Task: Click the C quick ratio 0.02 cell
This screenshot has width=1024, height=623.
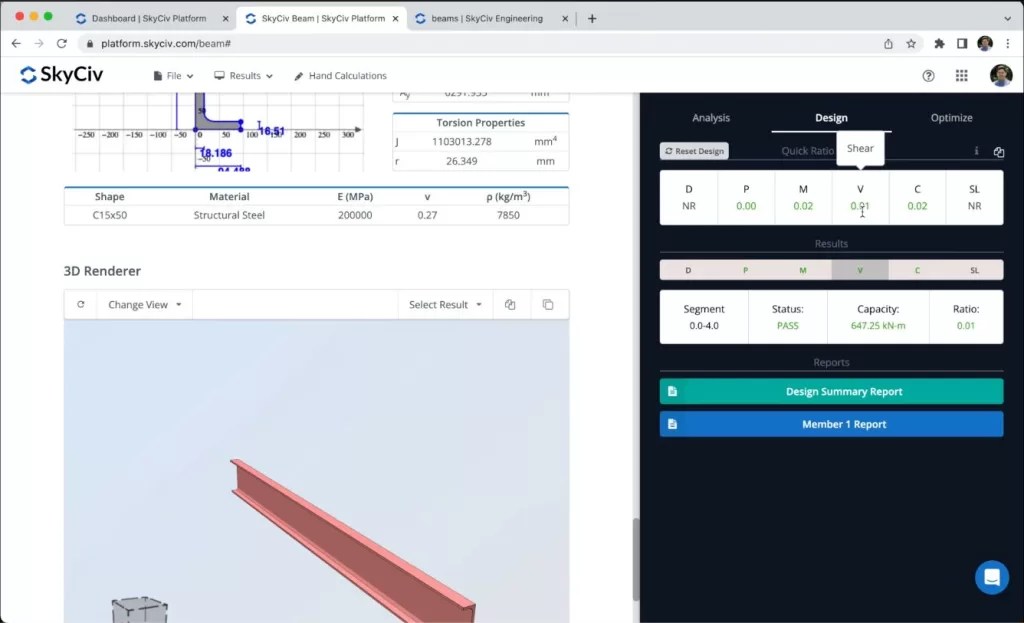Action: click(918, 197)
